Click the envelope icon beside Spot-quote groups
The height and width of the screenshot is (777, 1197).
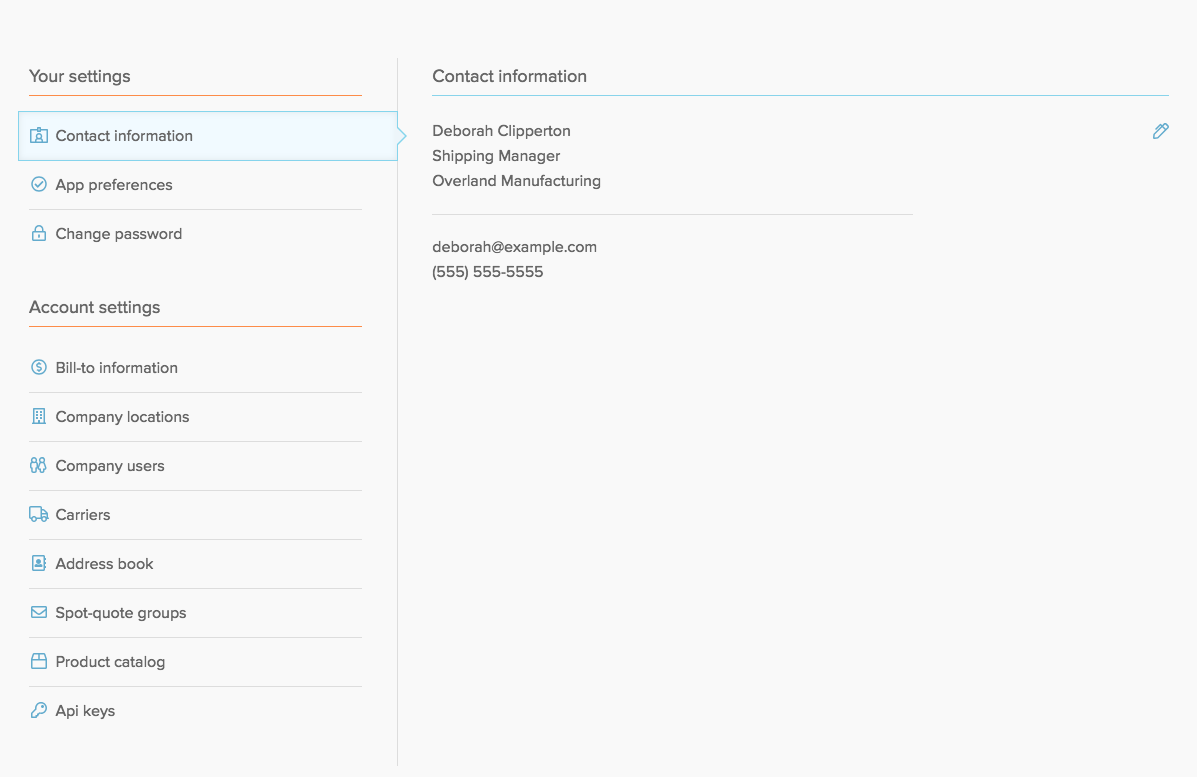tap(38, 612)
